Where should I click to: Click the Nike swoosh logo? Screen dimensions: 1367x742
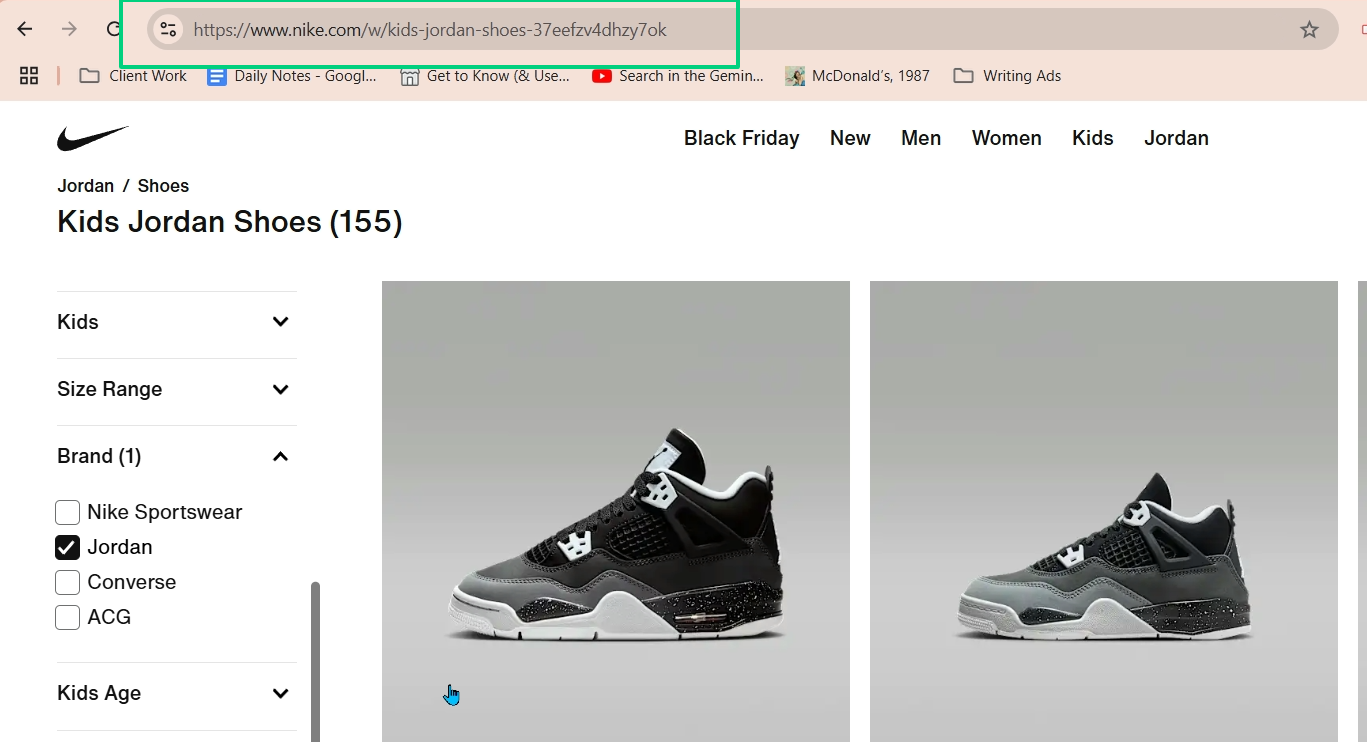(x=93, y=138)
